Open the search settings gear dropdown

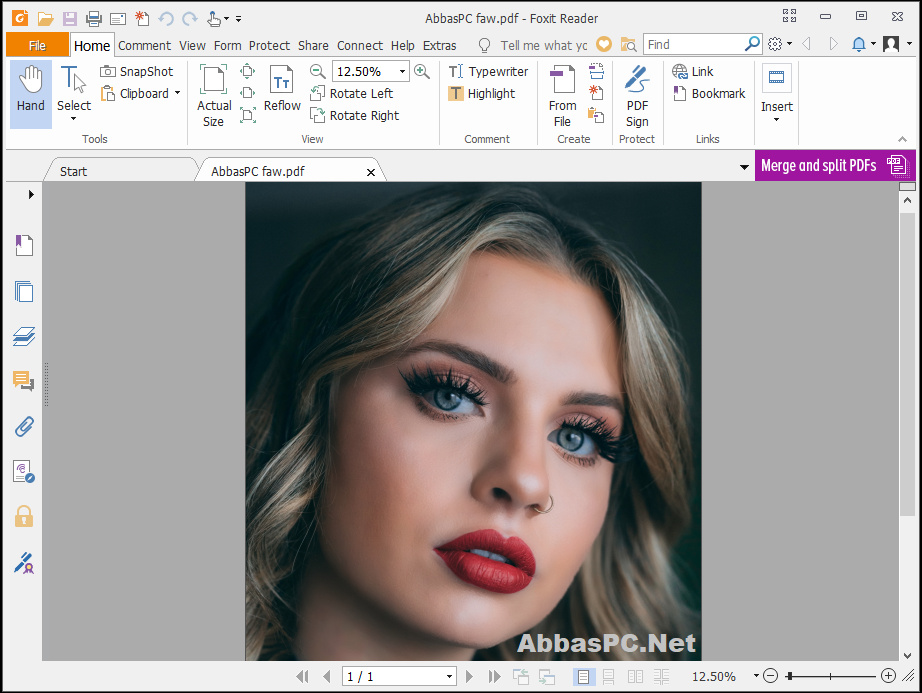point(780,43)
